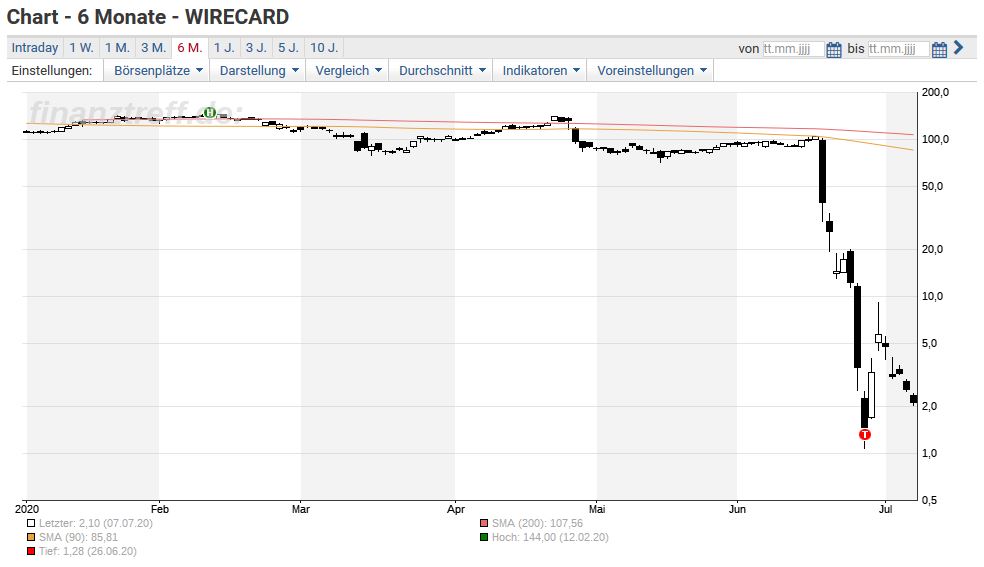This screenshot has width=984, height=567.
Task: Select the 6 M. time range tab
Action: [x=190, y=48]
